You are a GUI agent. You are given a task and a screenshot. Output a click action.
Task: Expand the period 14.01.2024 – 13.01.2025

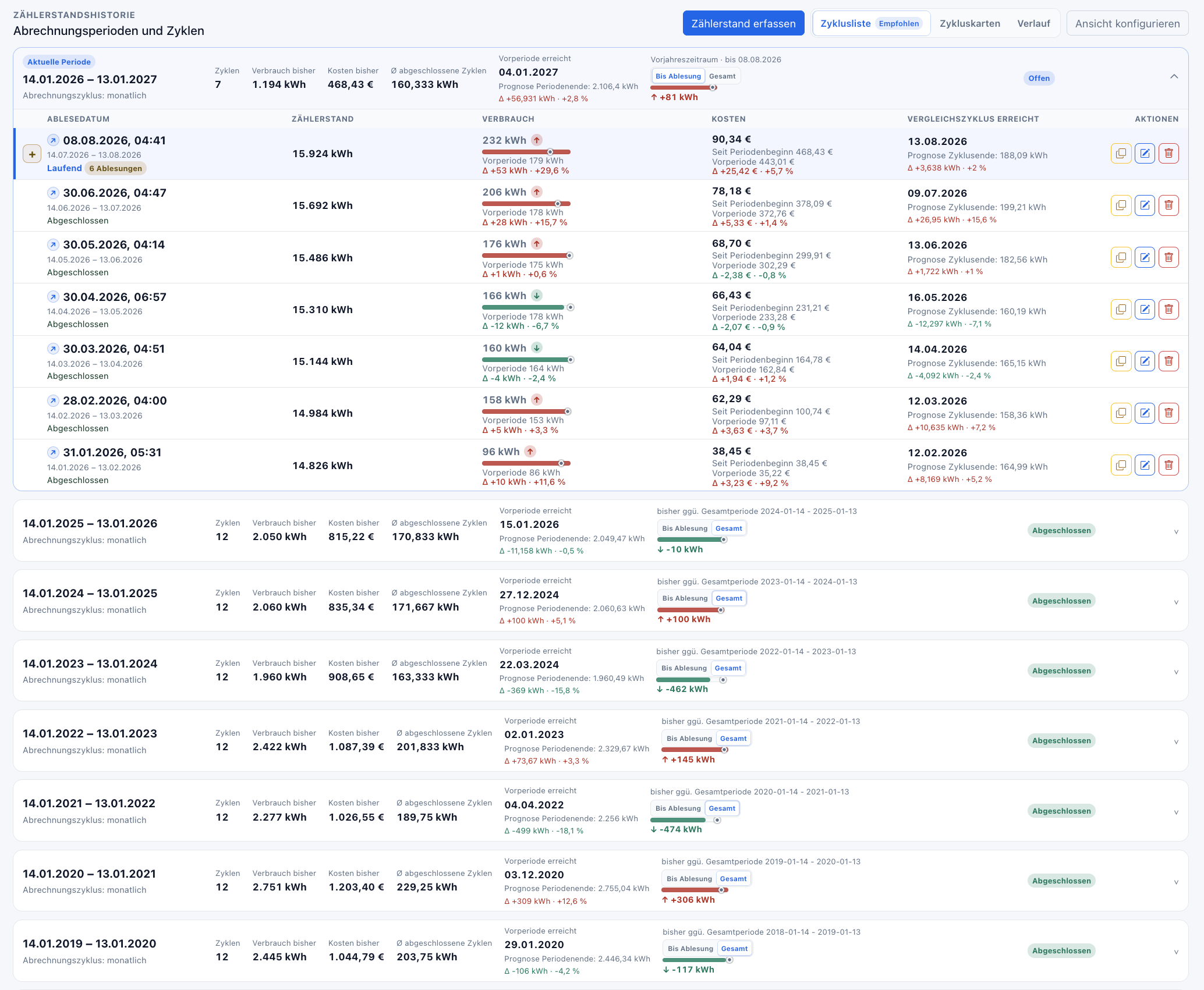click(x=1176, y=602)
